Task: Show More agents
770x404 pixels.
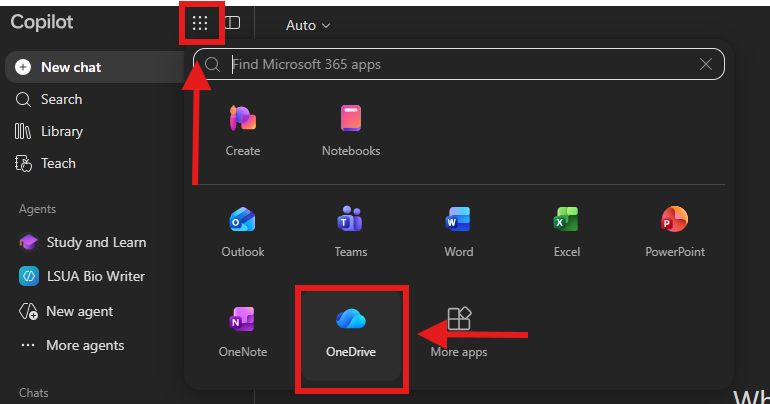Action: click(x=72, y=346)
